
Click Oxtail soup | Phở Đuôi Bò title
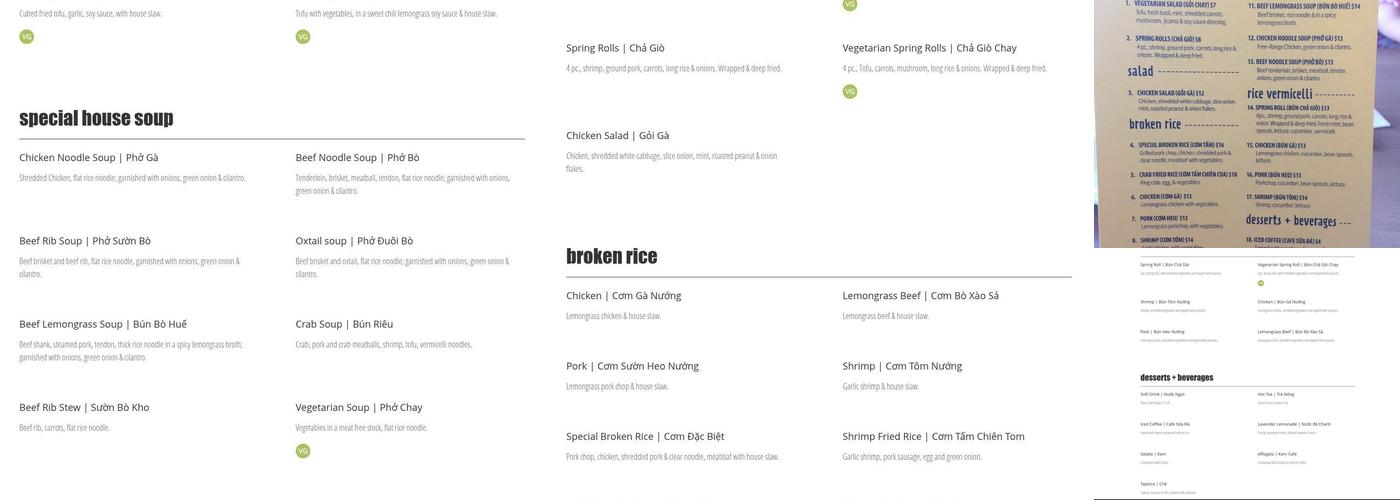click(354, 241)
